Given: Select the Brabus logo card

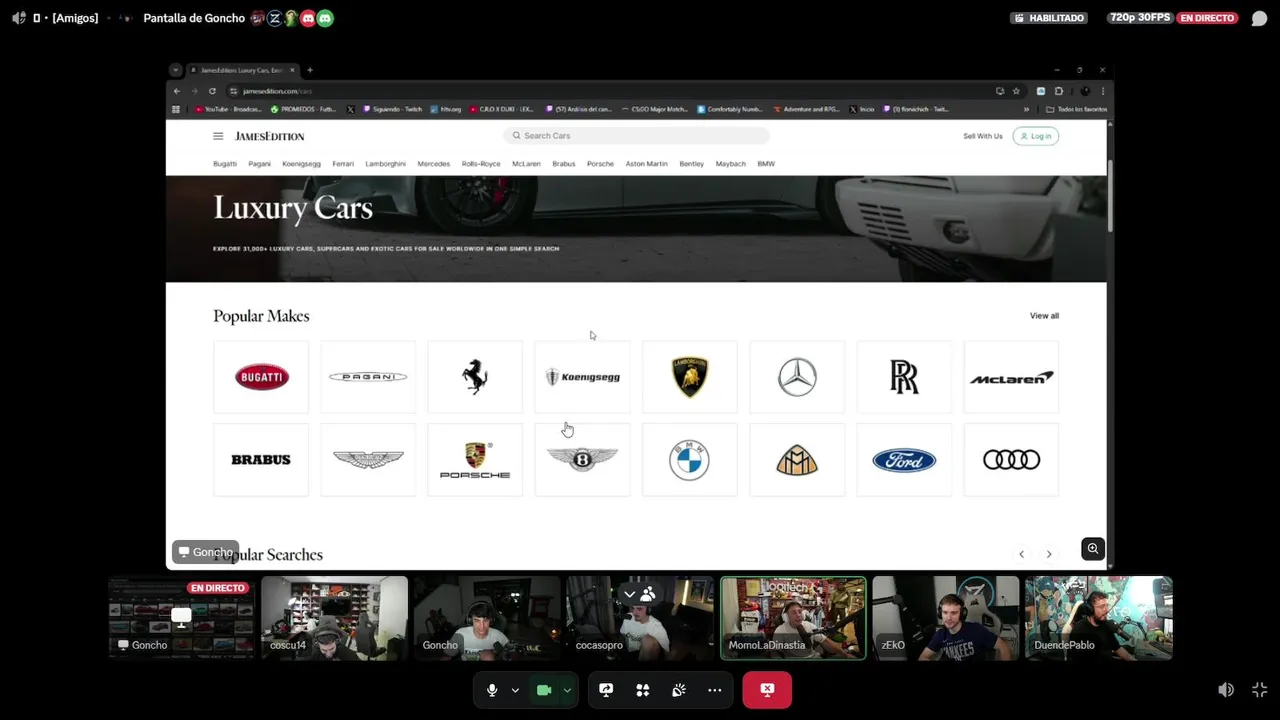Looking at the screenshot, I should click(x=261, y=460).
